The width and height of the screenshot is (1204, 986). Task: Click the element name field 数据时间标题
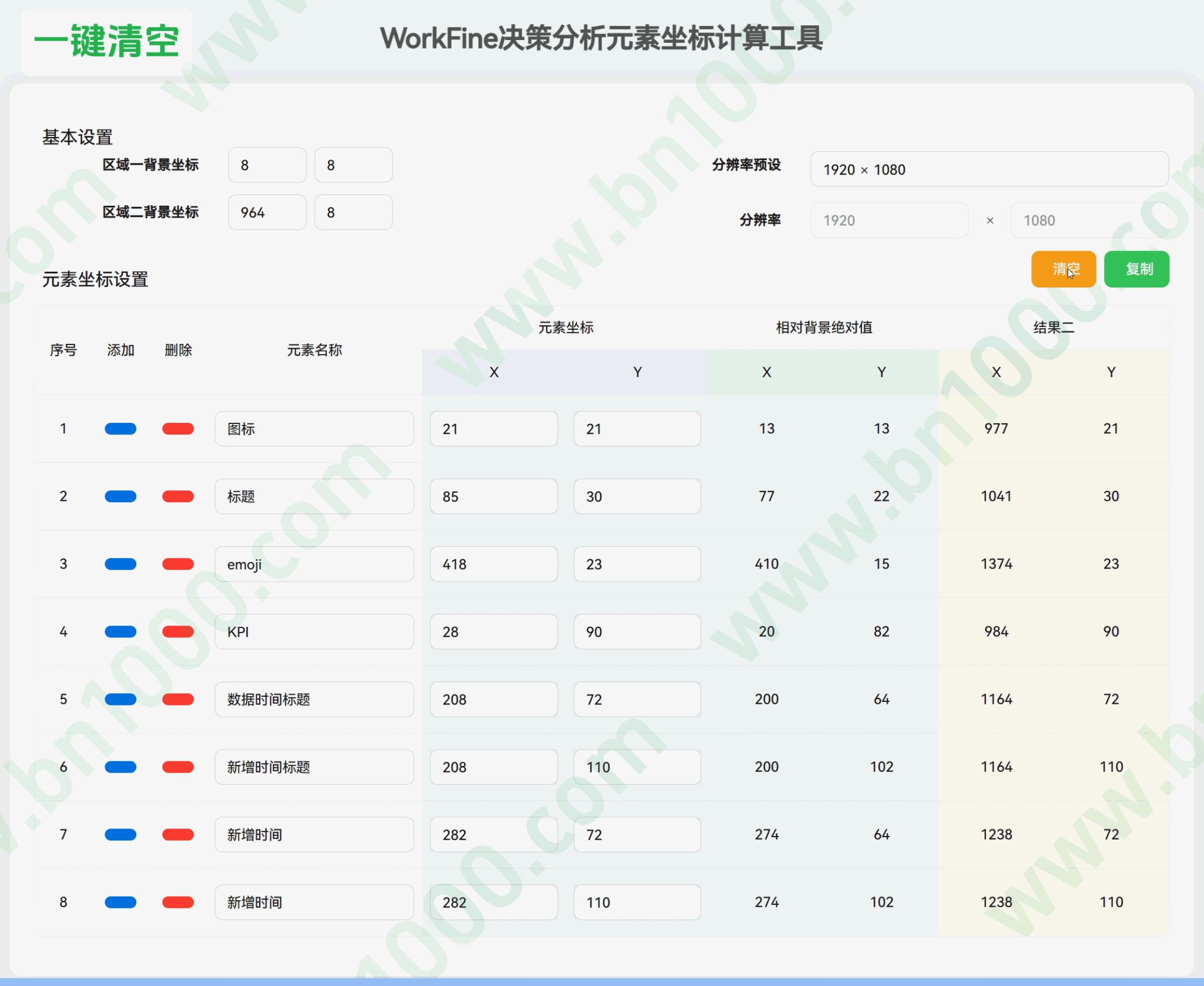(x=315, y=699)
